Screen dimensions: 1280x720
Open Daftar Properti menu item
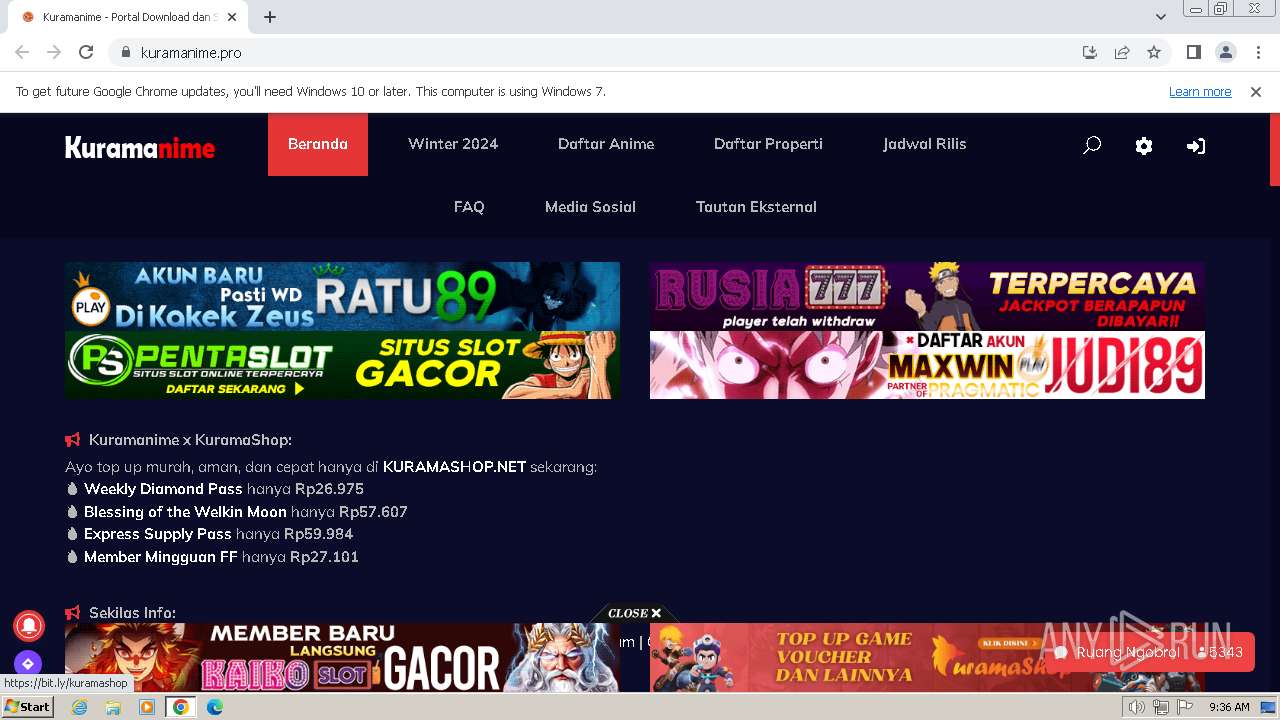[768, 144]
